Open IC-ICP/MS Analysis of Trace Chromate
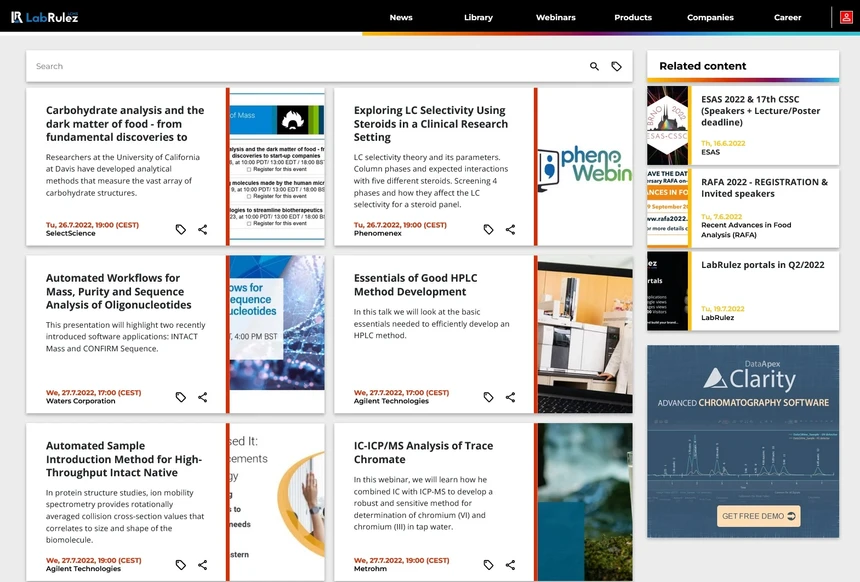 pos(423,453)
